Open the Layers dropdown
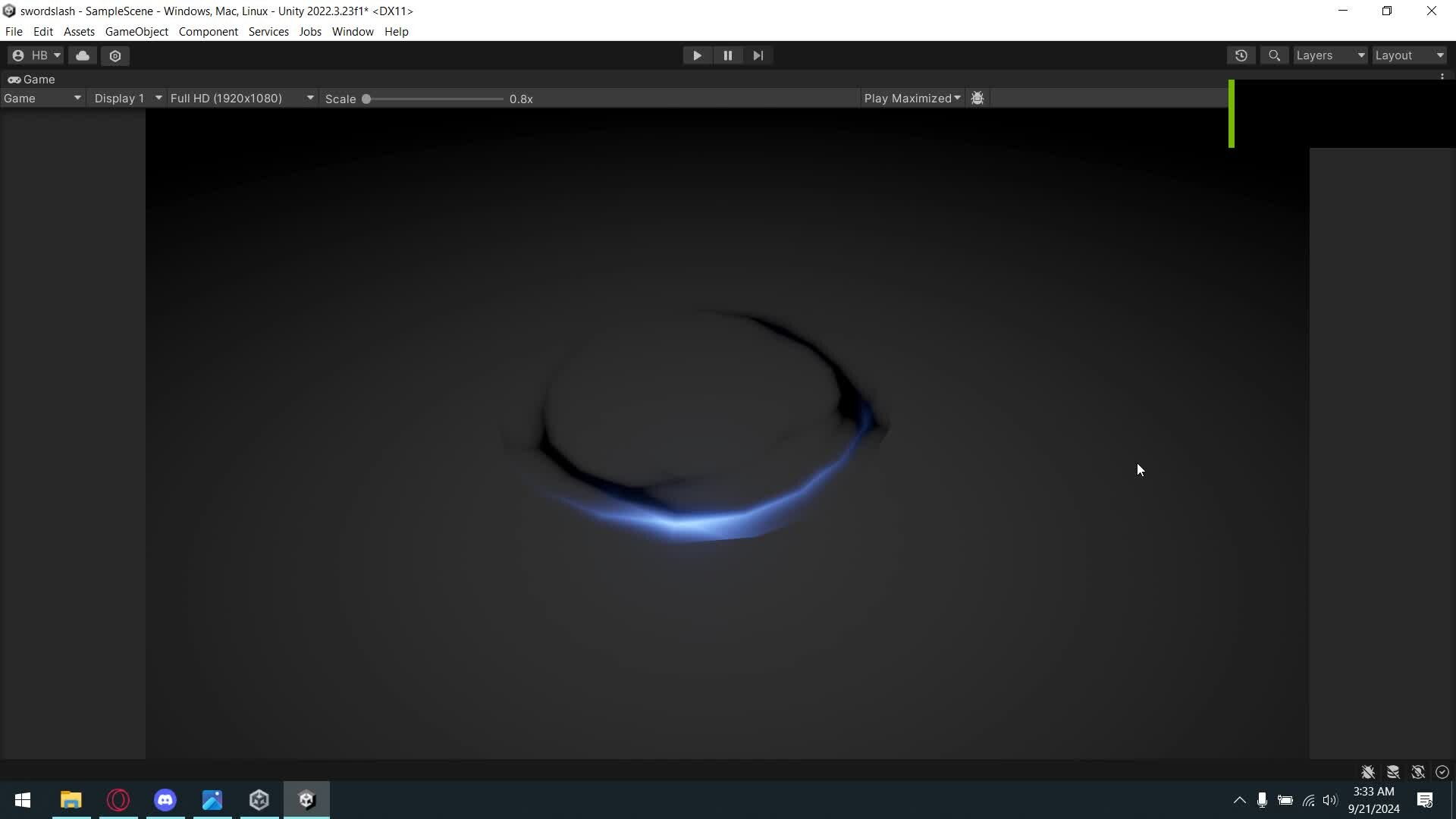 1329,55
